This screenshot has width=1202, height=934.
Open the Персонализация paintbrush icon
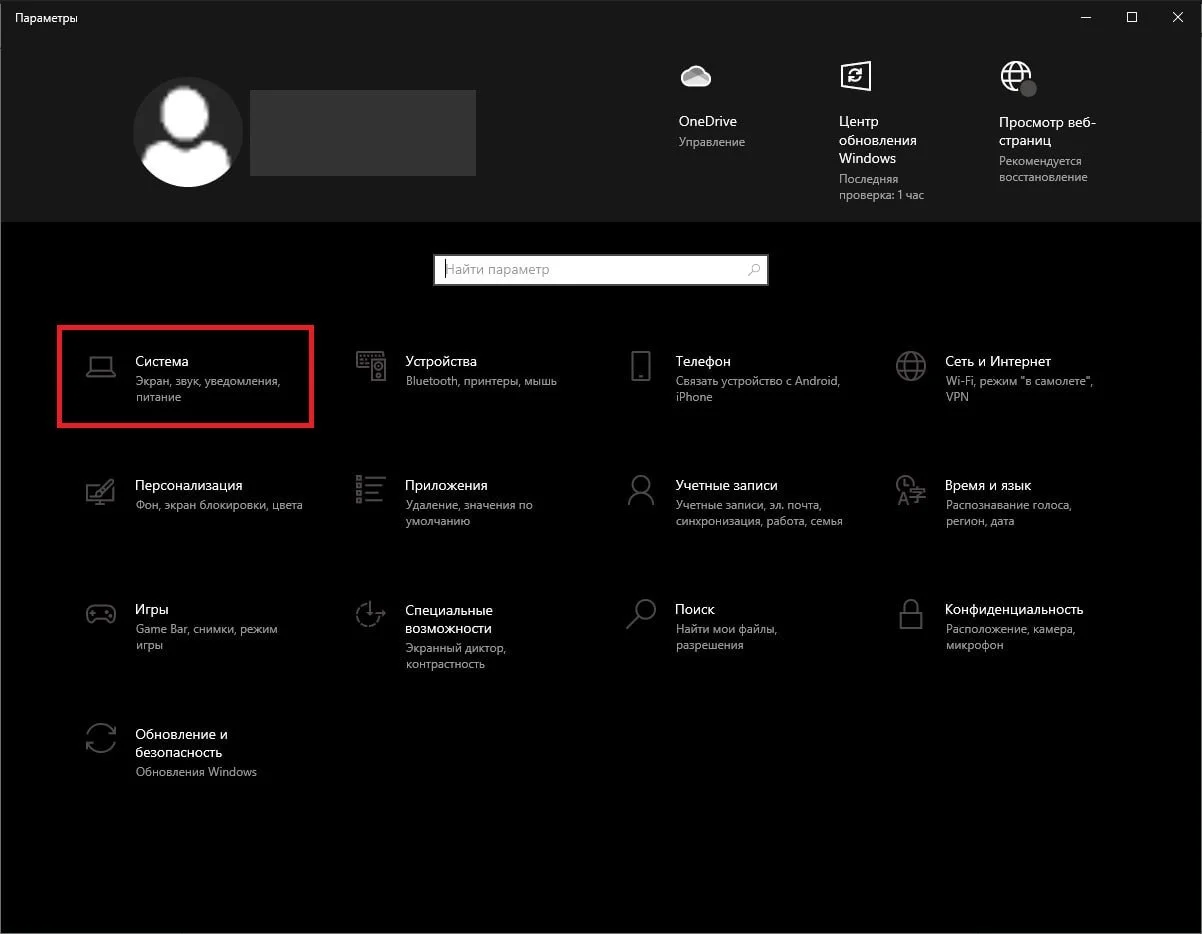100,490
